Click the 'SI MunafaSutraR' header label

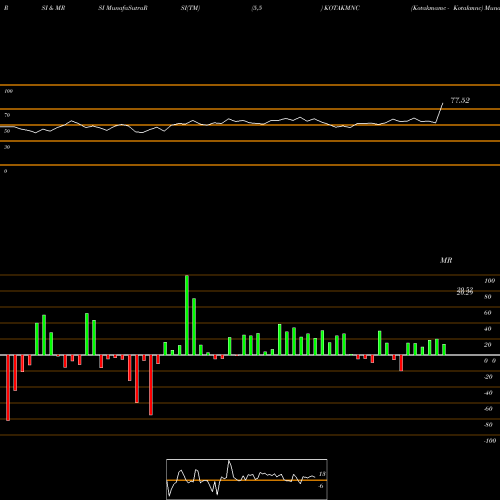pos(123,8)
